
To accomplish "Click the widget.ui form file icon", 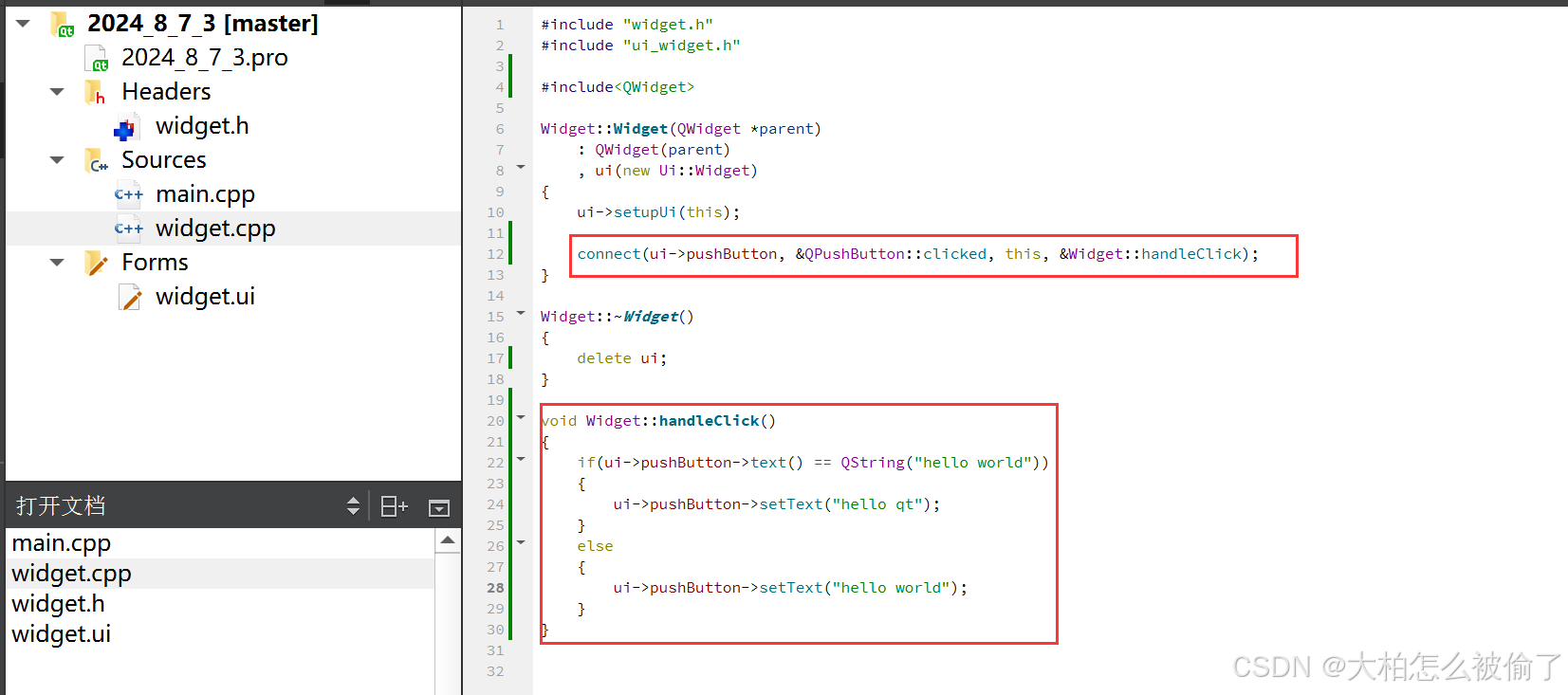I will (x=130, y=298).
